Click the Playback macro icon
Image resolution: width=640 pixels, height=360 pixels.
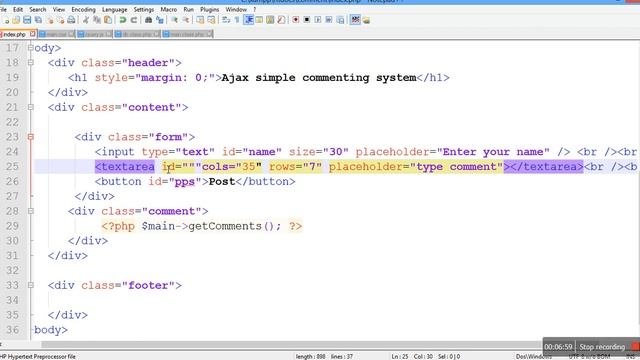[318, 20]
